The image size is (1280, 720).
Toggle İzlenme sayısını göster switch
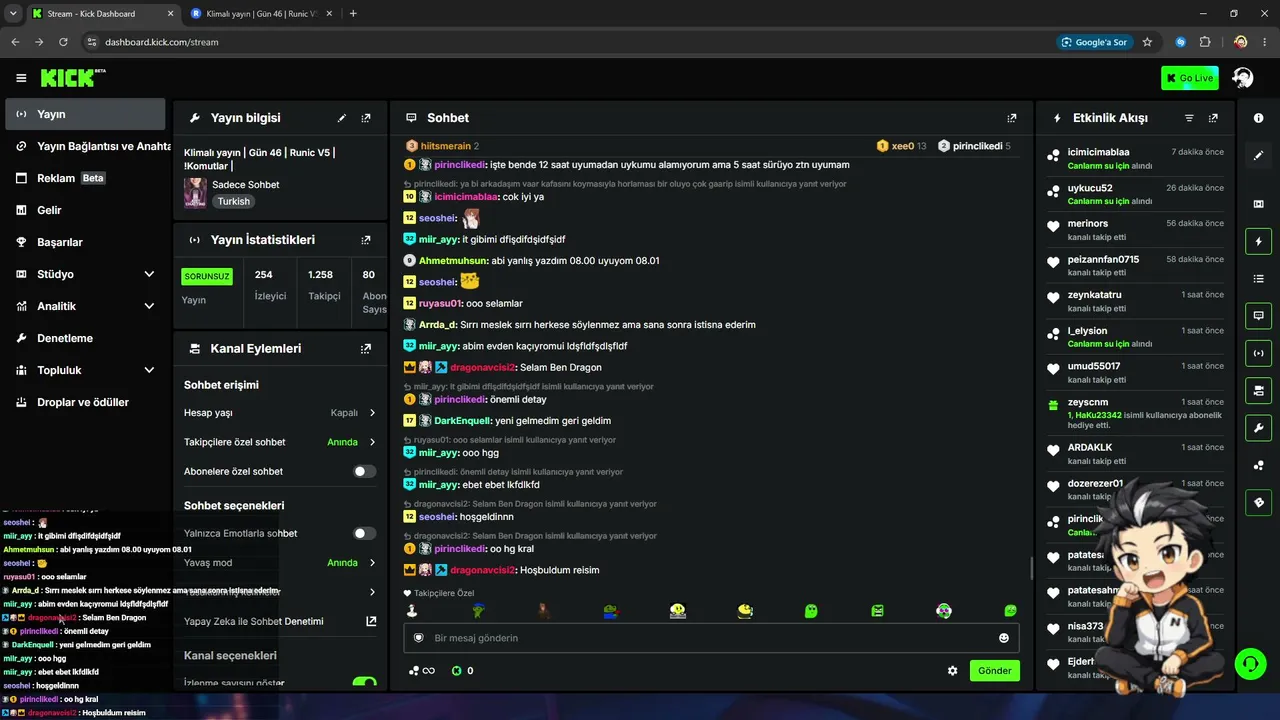365,683
